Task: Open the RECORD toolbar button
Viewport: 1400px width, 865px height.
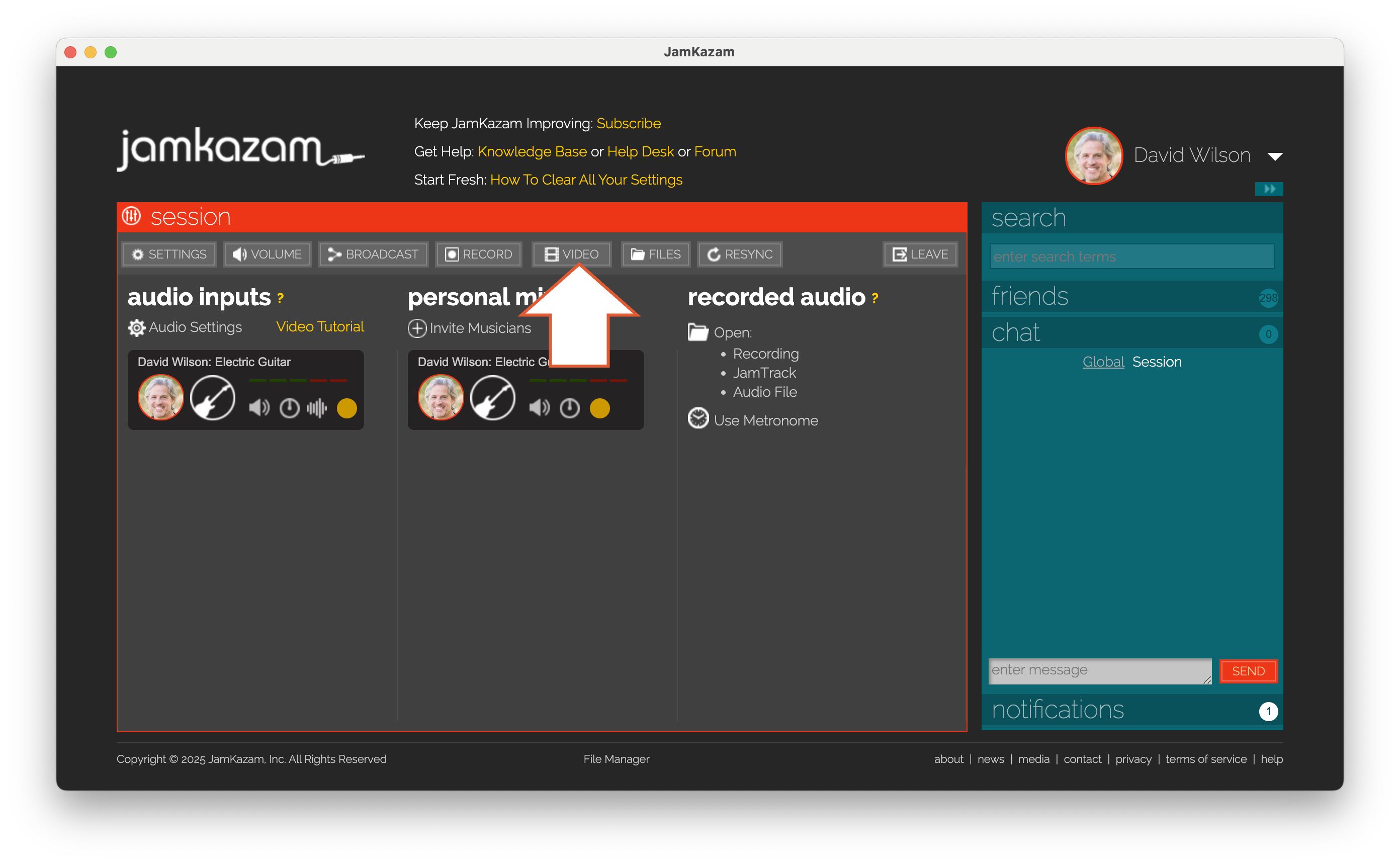Action: tap(479, 254)
